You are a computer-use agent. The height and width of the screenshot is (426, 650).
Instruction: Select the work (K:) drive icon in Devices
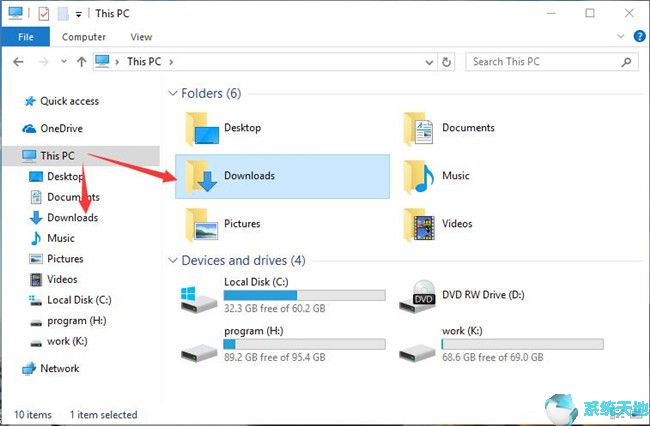coord(417,352)
